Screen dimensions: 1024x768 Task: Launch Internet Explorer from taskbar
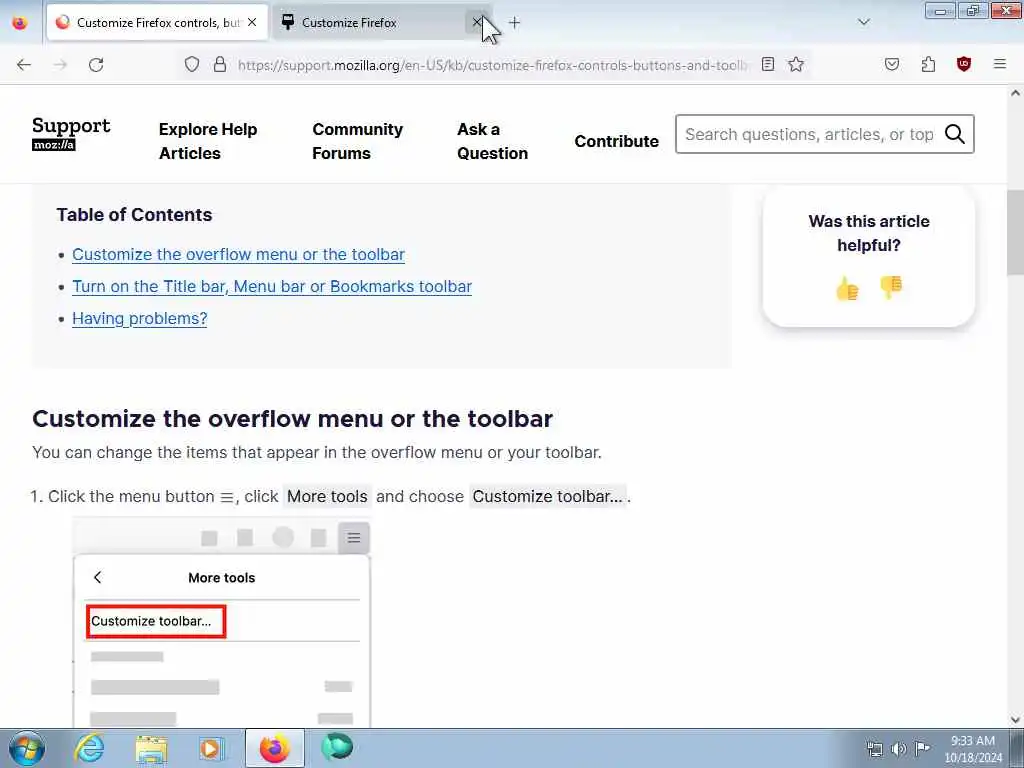(x=89, y=748)
